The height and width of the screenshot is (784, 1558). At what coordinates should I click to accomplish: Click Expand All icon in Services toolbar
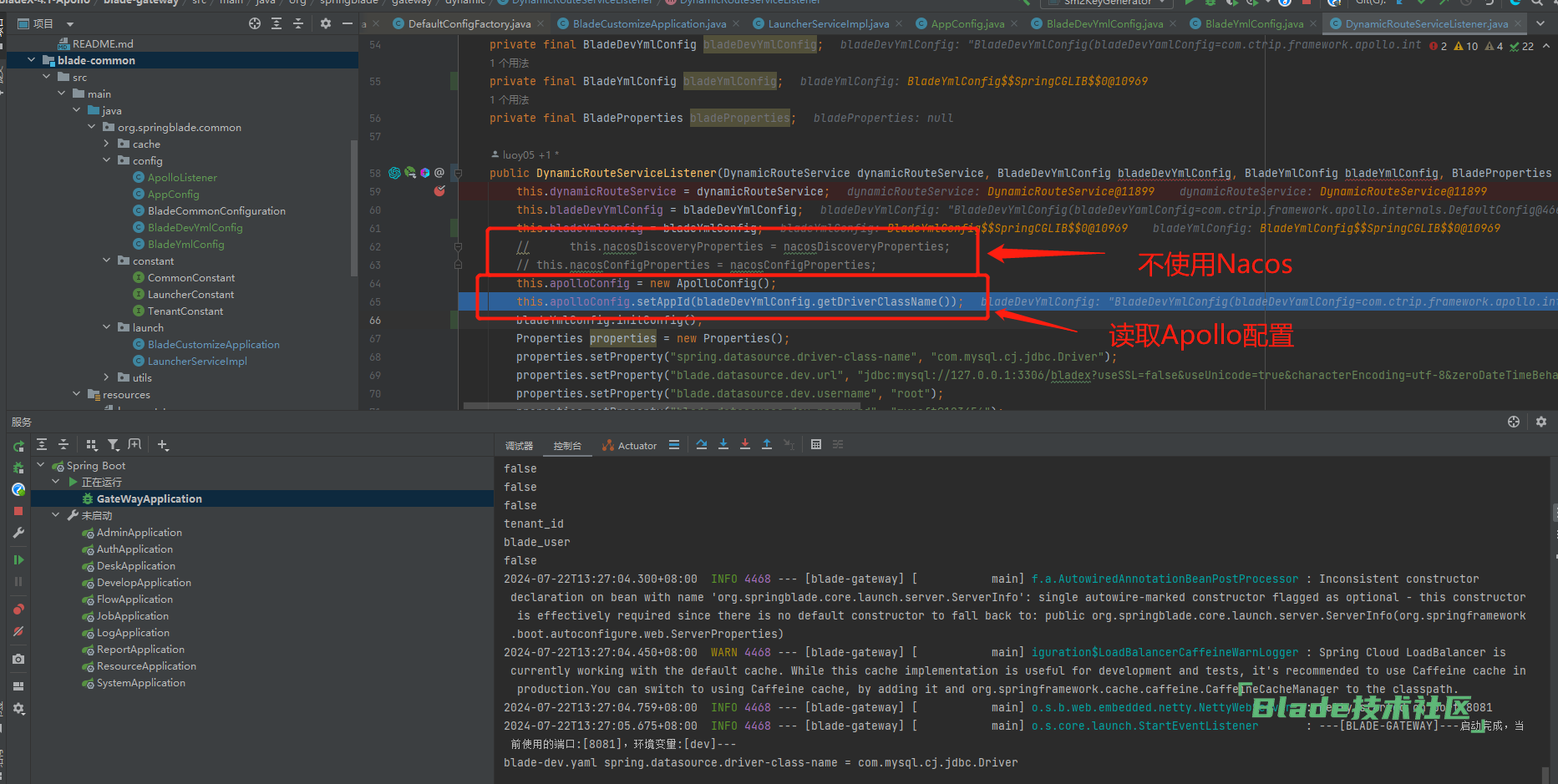(x=42, y=445)
